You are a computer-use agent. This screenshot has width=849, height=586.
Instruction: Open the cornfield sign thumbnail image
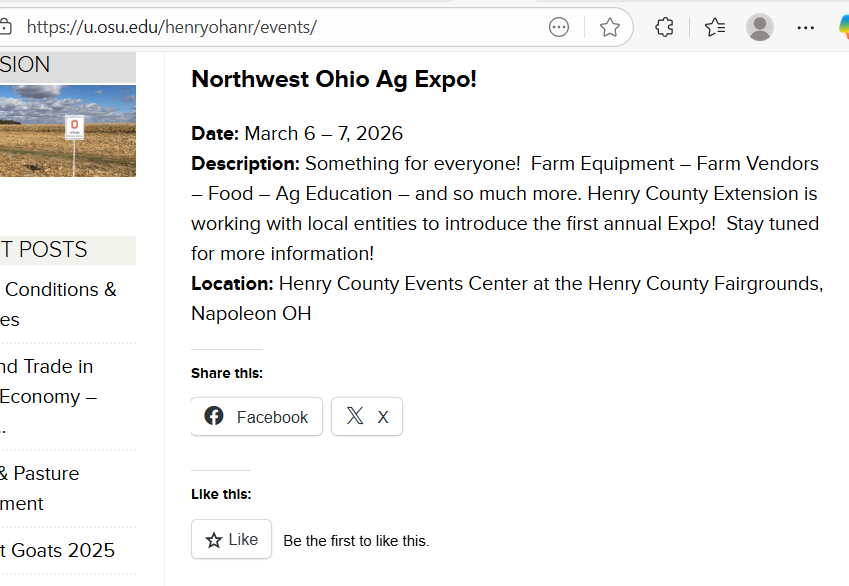[68, 131]
